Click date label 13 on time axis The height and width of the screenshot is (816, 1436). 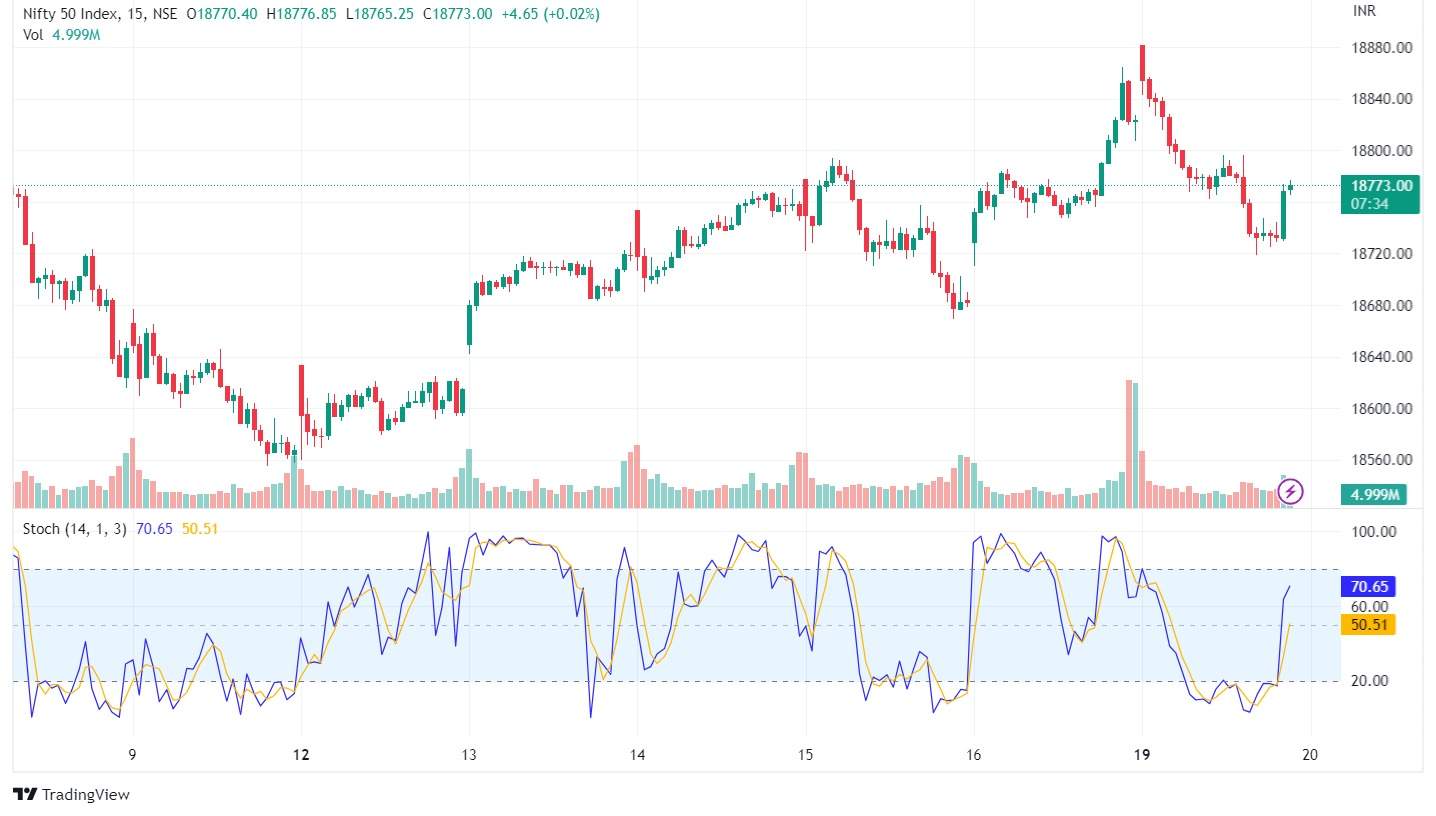(x=469, y=755)
